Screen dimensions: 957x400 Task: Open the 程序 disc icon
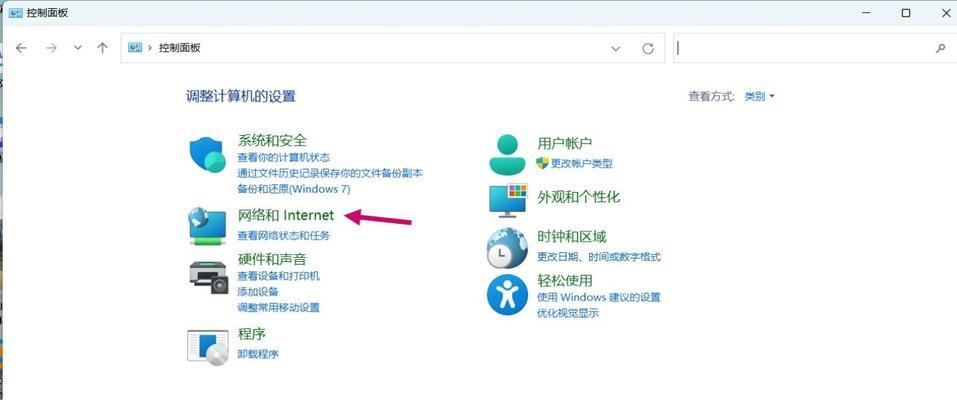coord(208,347)
